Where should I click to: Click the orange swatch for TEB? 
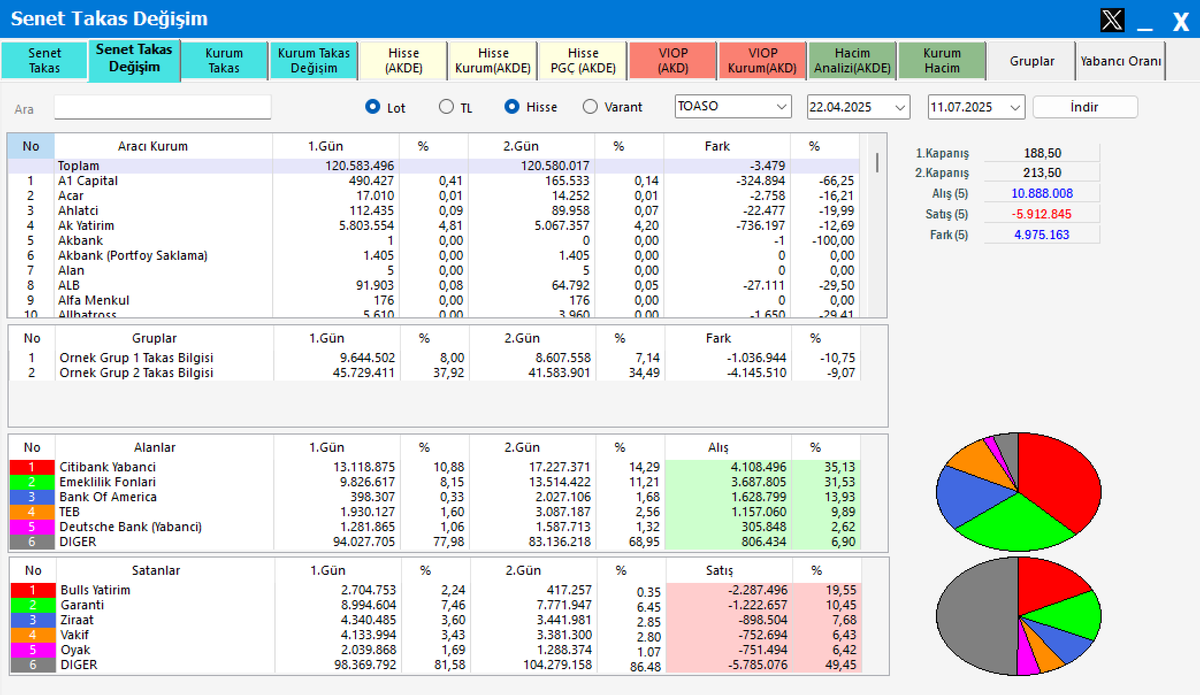pyautogui.click(x=32, y=512)
